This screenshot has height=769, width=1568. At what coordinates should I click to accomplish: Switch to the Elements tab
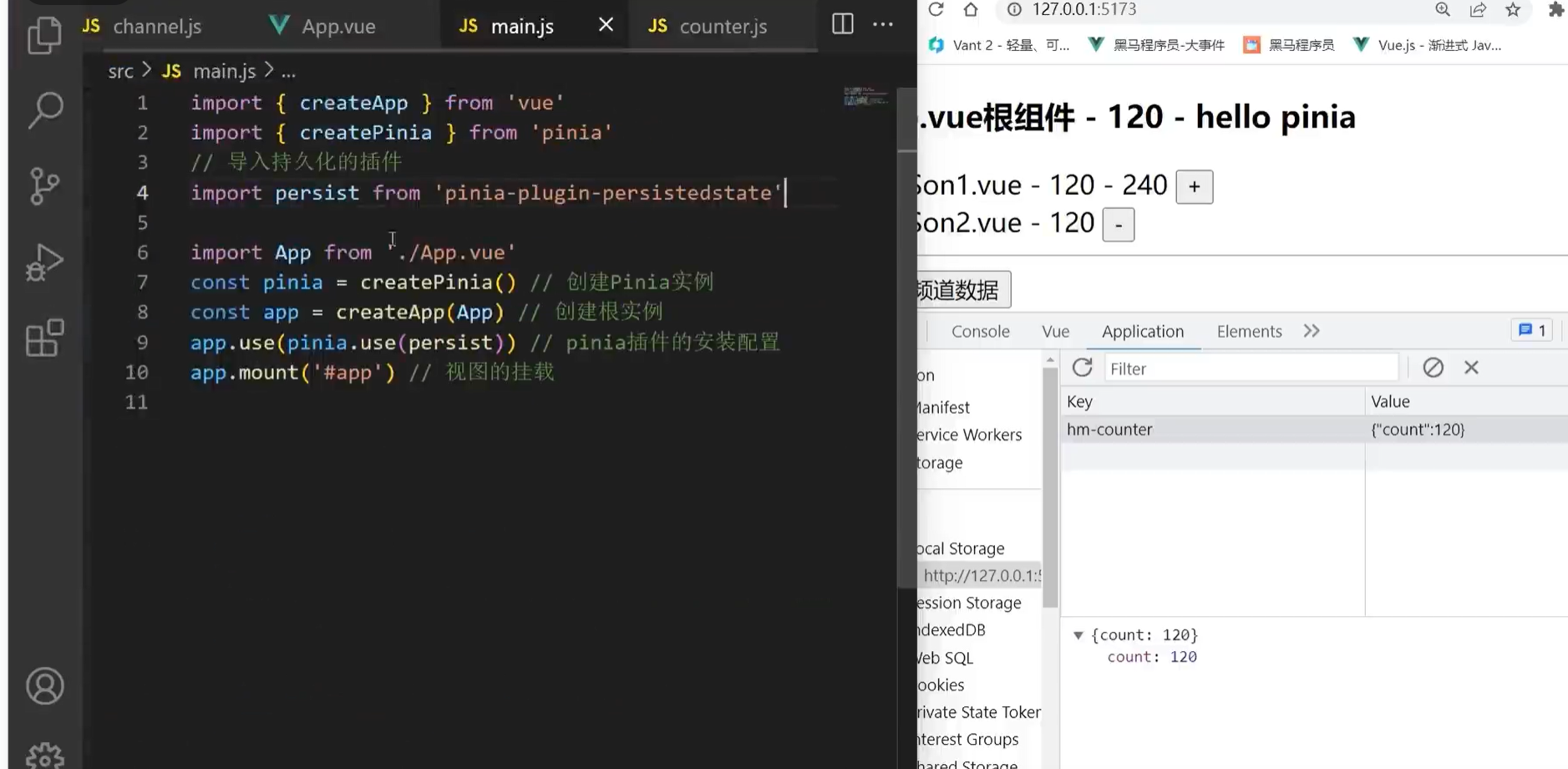click(x=1248, y=331)
